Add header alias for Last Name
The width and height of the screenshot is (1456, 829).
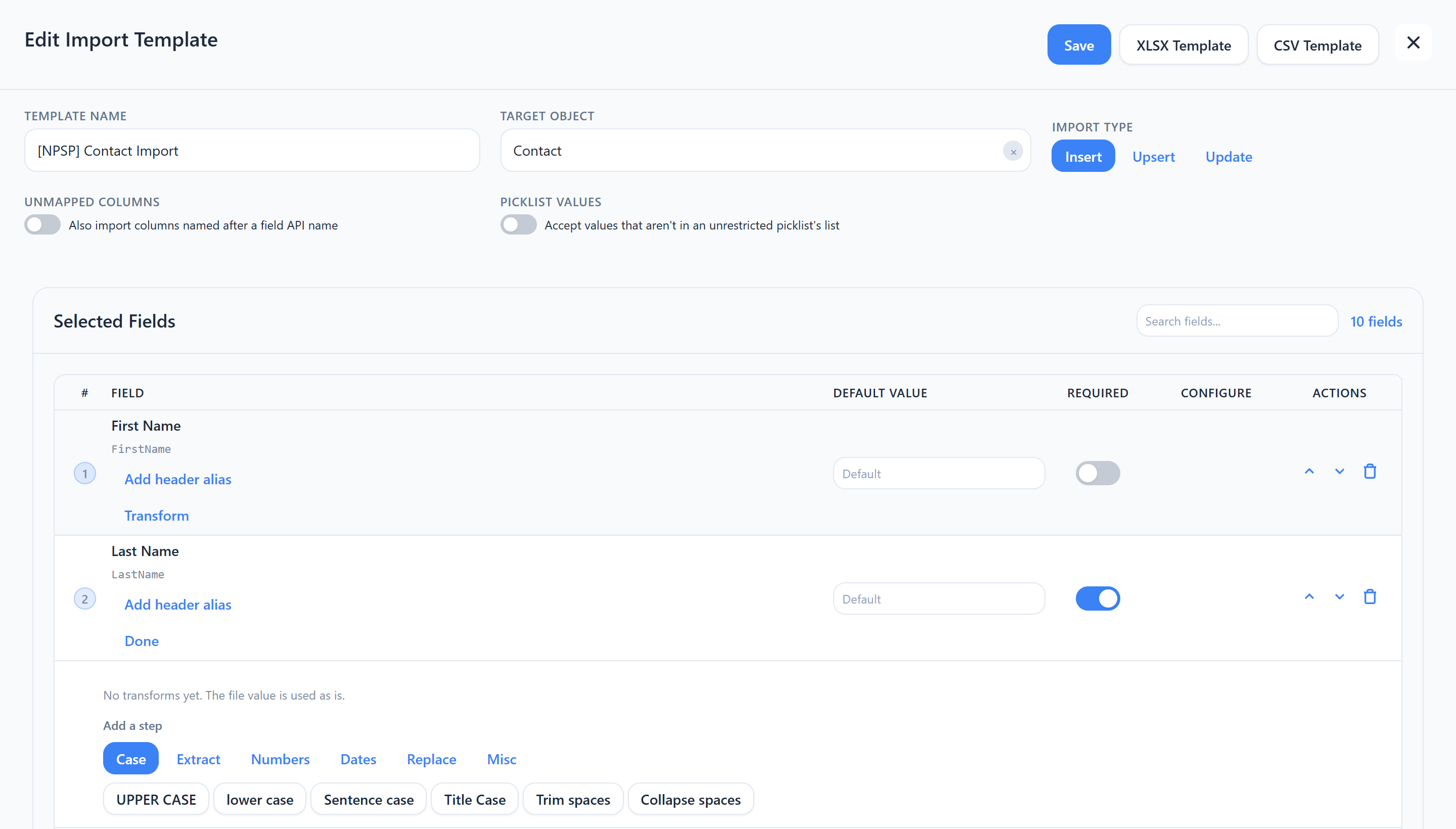[177, 605]
